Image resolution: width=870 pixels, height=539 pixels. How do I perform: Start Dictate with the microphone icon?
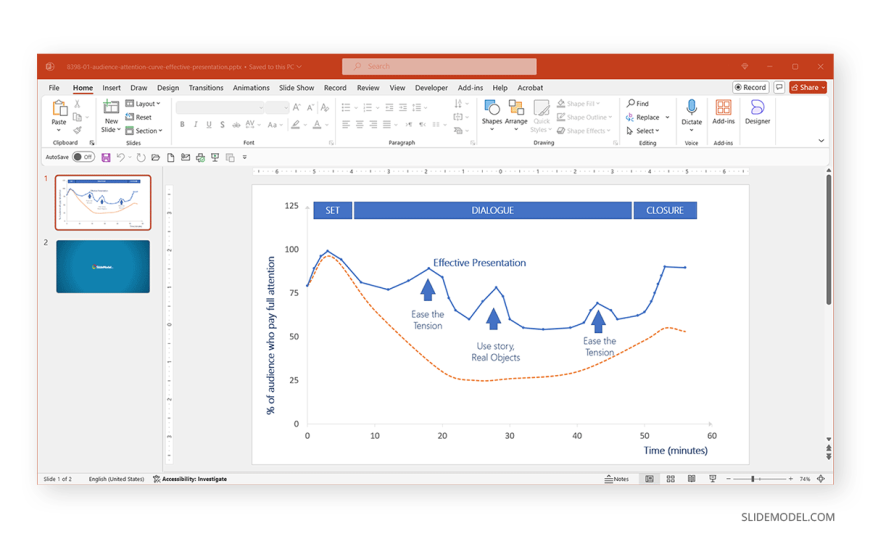pyautogui.click(x=691, y=107)
